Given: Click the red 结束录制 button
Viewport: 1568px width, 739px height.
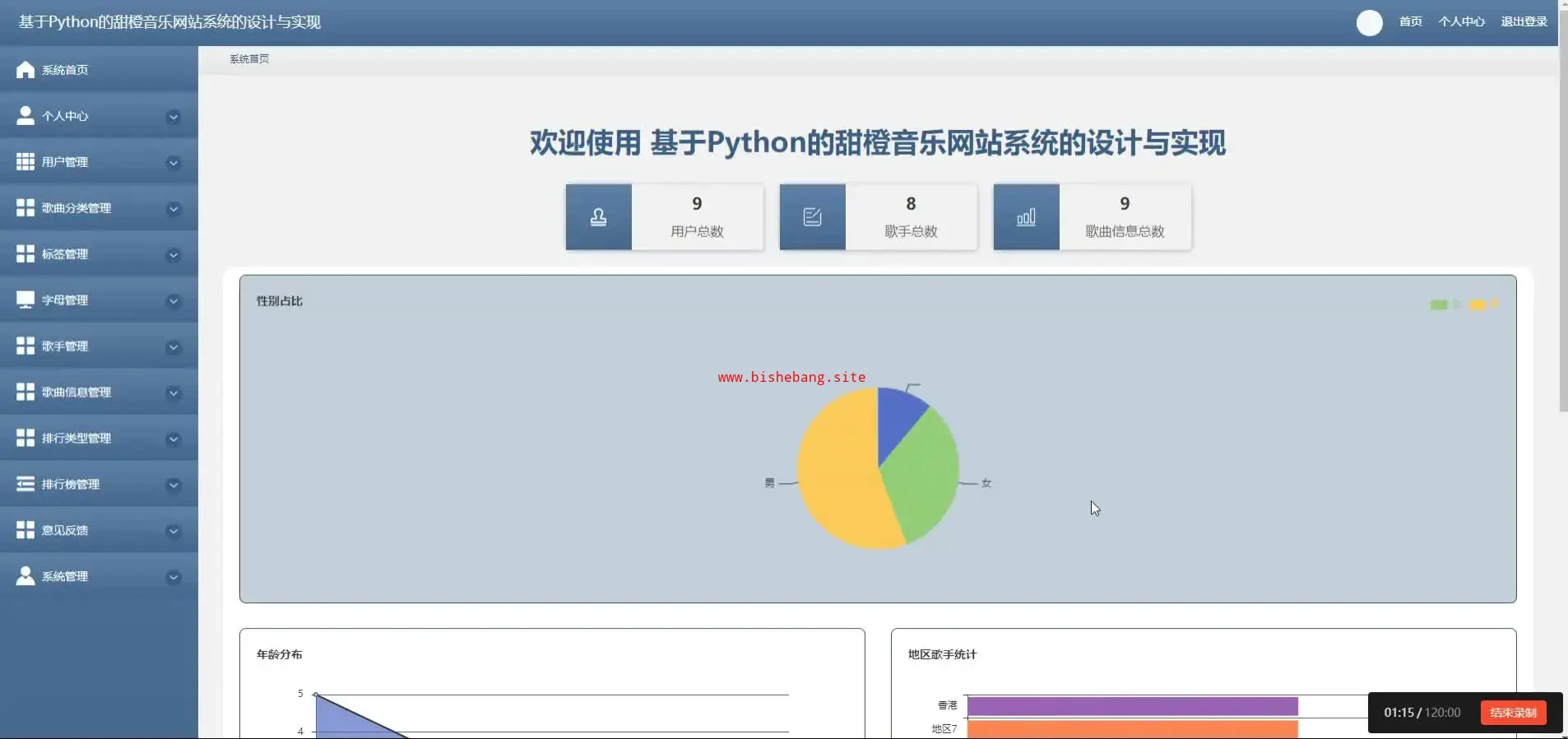Looking at the screenshot, I should [x=1514, y=713].
